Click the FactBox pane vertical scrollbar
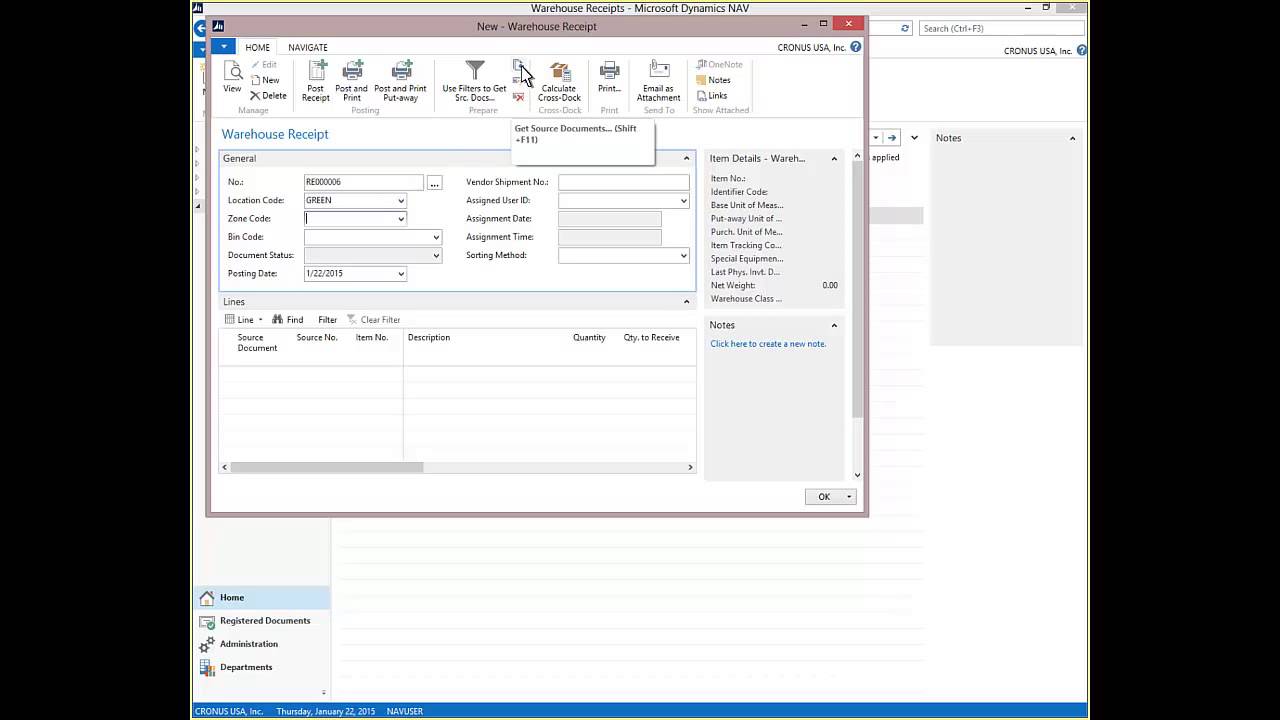The height and width of the screenshot is (720, 1280). (857, 290)
